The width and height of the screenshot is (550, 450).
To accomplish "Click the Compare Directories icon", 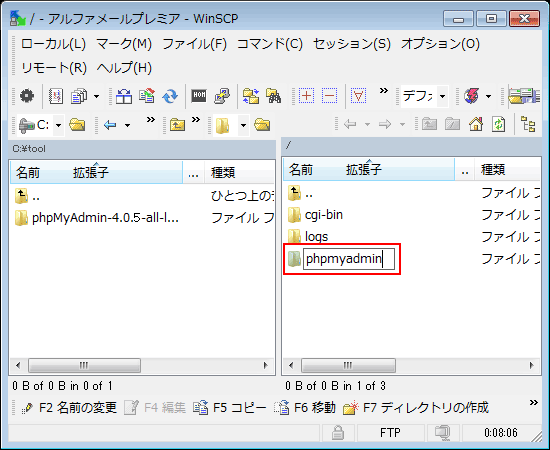I will (124, 96).
